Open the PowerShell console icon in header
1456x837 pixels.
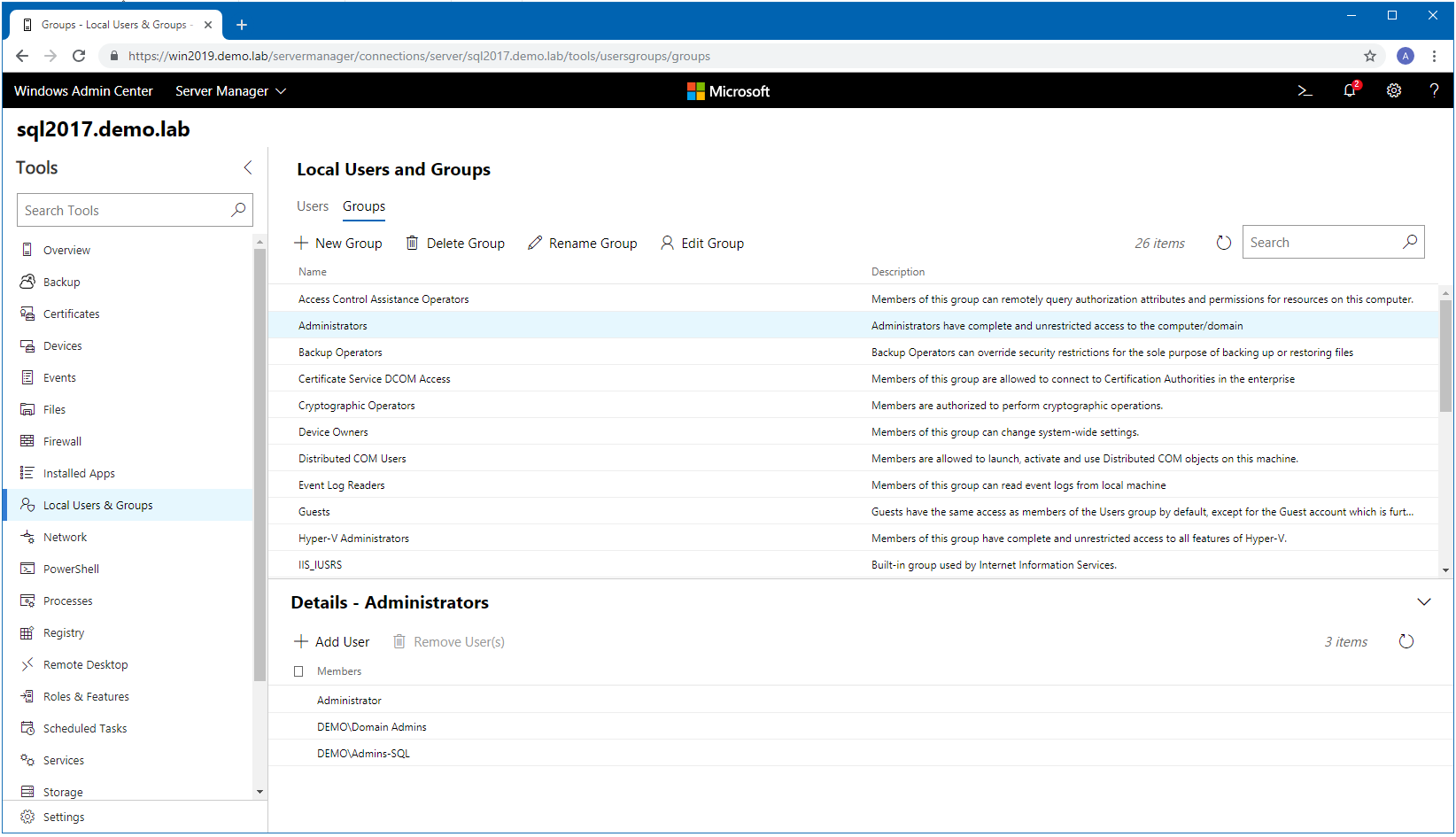point(1305,90)
